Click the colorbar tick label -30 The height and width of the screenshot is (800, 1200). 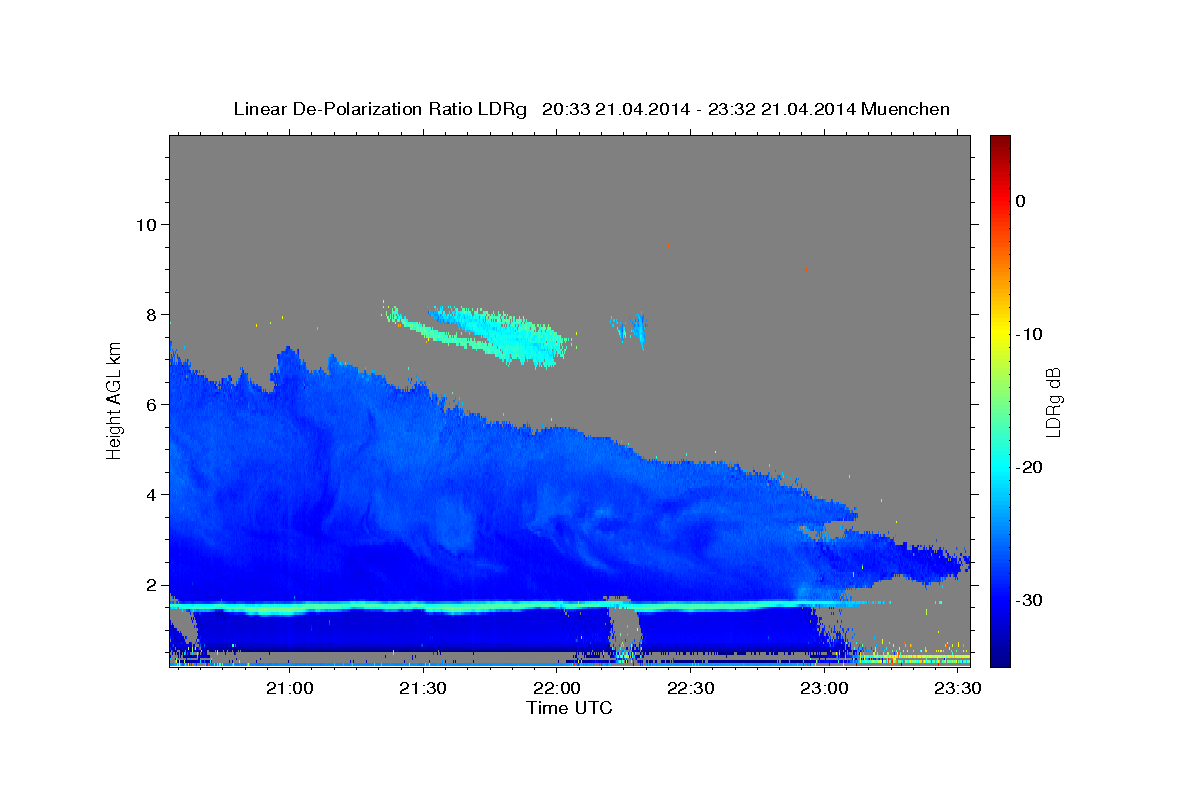1029,600
